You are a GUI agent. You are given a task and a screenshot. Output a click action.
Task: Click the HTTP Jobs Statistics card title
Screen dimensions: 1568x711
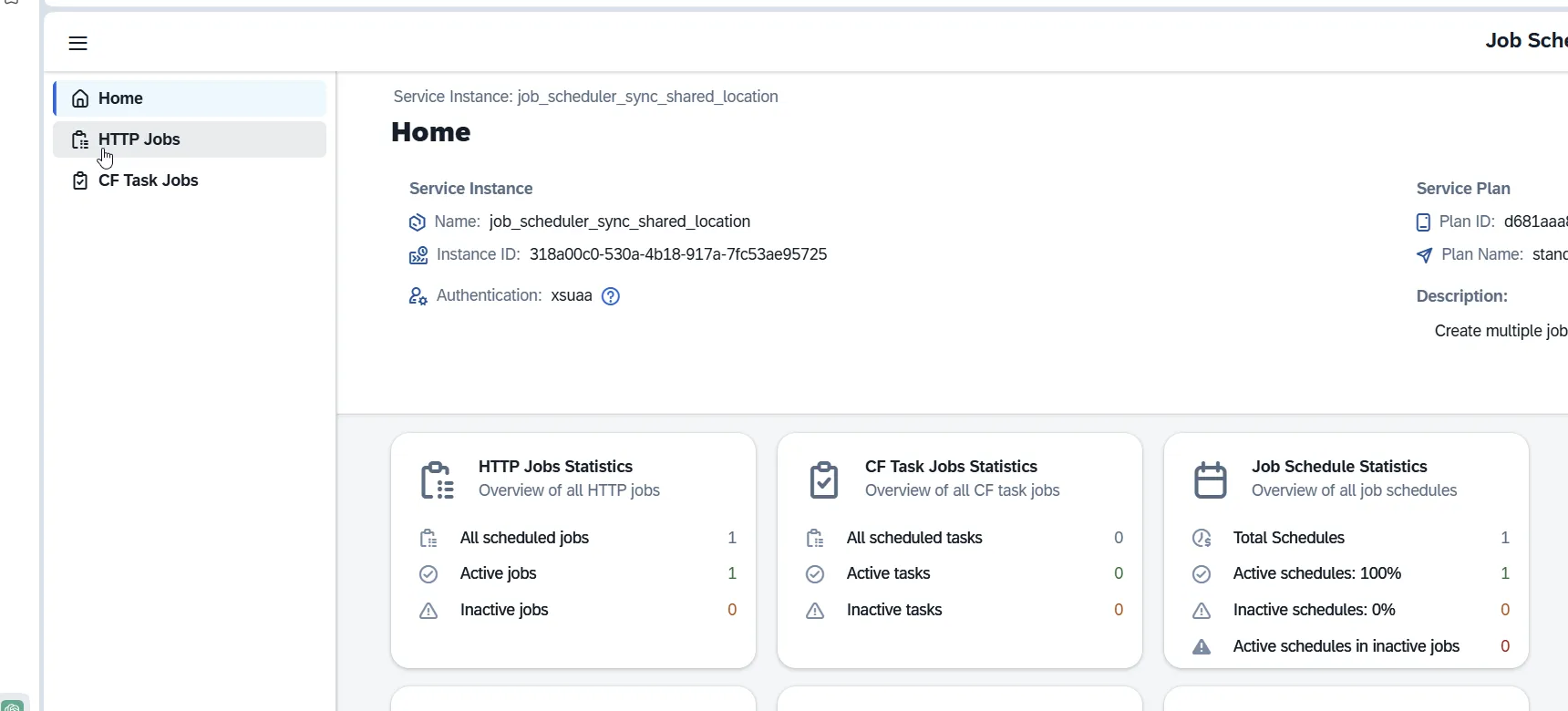[x=555, y=467]
